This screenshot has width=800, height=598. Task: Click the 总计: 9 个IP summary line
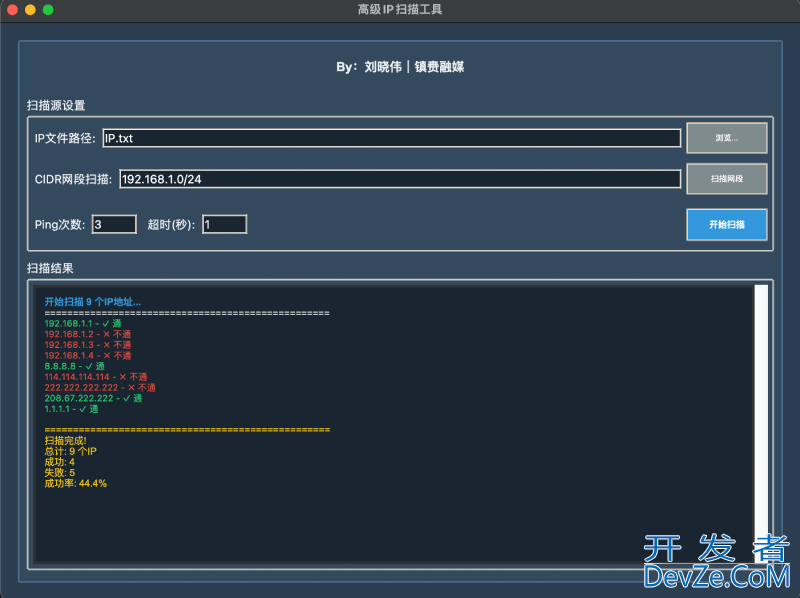click(x=70, y=452)
